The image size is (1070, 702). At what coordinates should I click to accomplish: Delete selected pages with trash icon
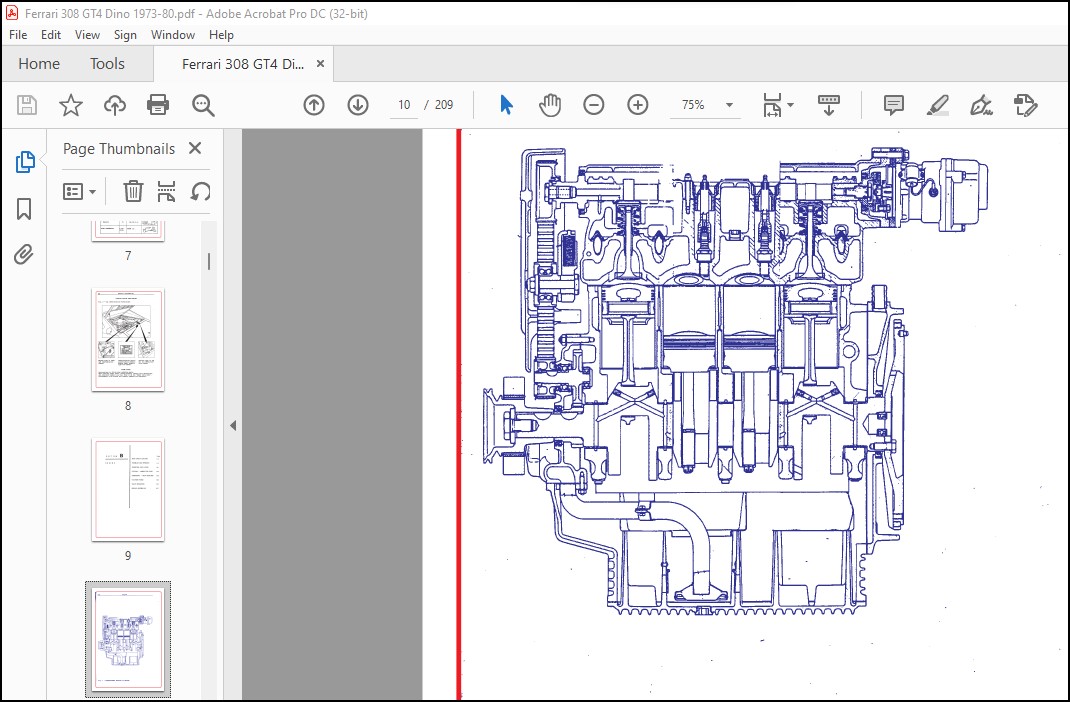(x=132, y=192)
